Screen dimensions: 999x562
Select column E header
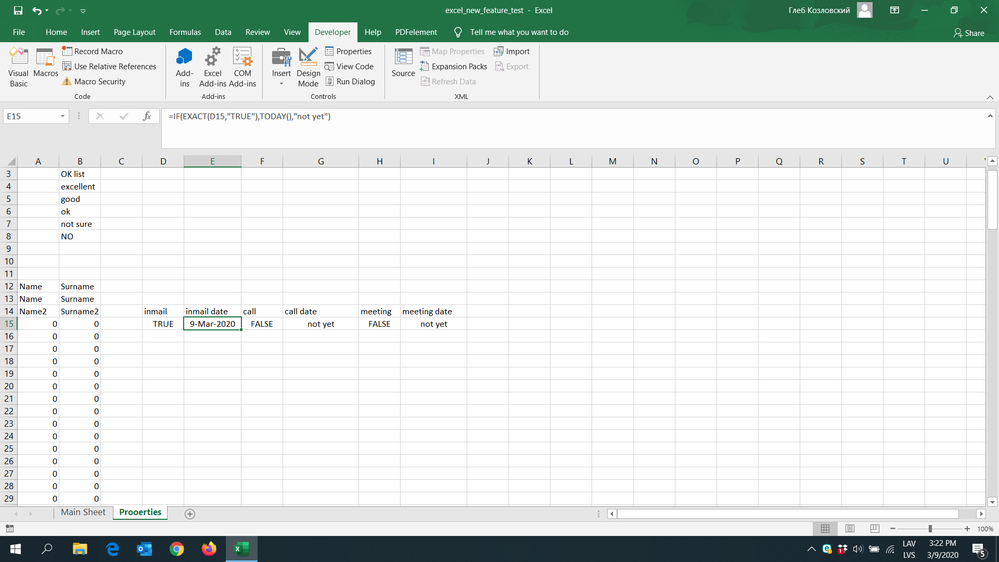pos(212,161)
